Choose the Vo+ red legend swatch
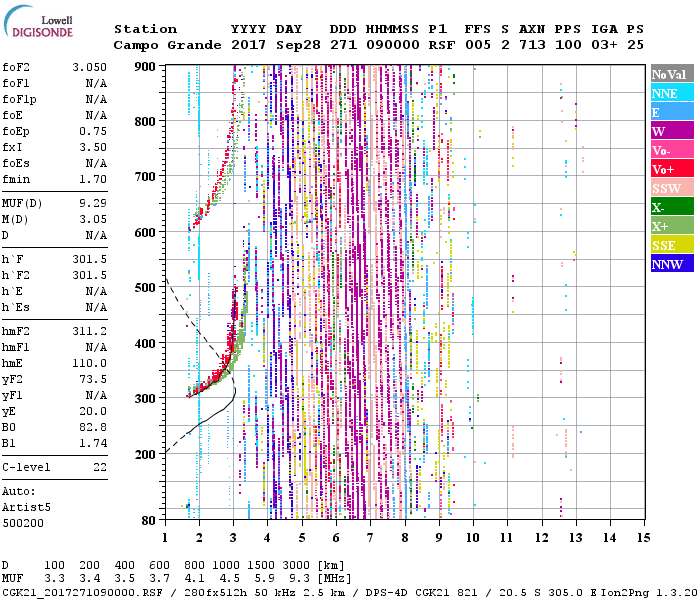 tap(668, 169)
